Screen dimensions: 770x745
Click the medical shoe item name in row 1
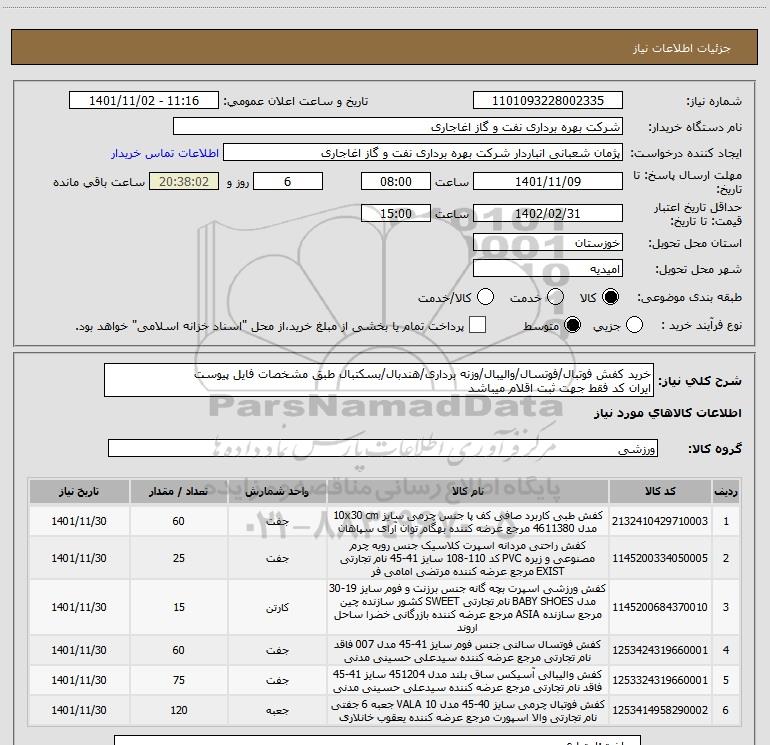(468, 522)
